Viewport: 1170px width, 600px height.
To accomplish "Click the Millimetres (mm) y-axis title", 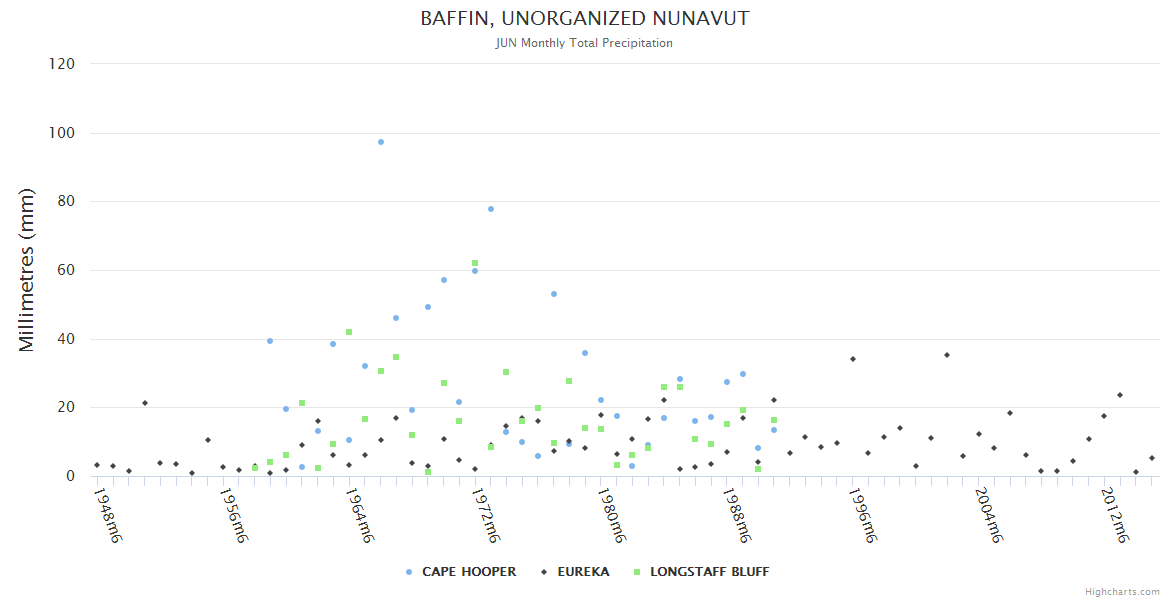I will 27,270.
